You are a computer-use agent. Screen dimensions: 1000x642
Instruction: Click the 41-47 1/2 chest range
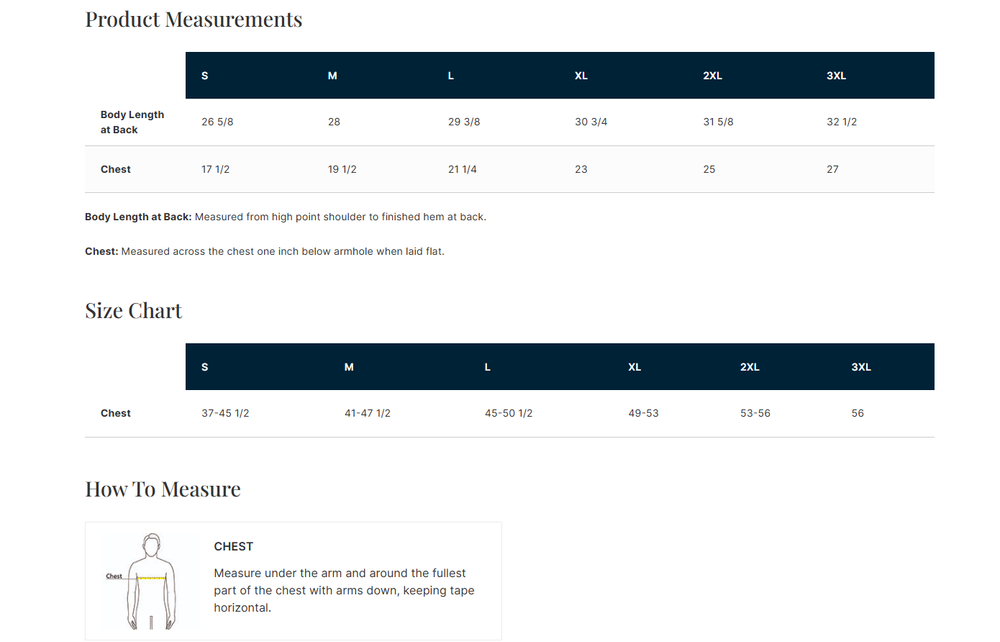pos(367,413)
